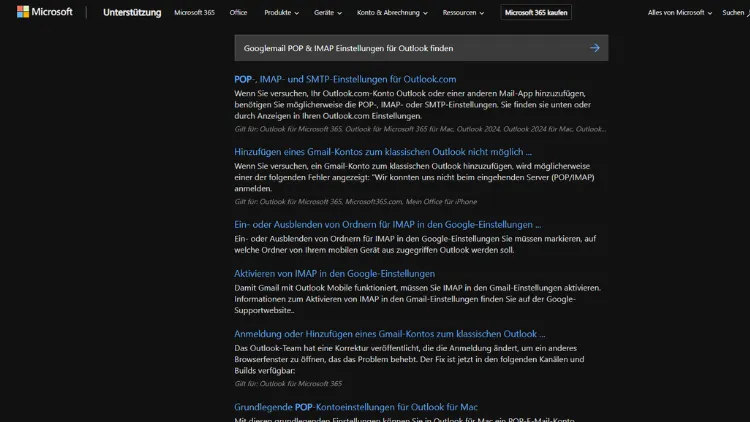
Task: Open Ein- oder Ausblenden von Ordnern result
Action: click(387, 224)
